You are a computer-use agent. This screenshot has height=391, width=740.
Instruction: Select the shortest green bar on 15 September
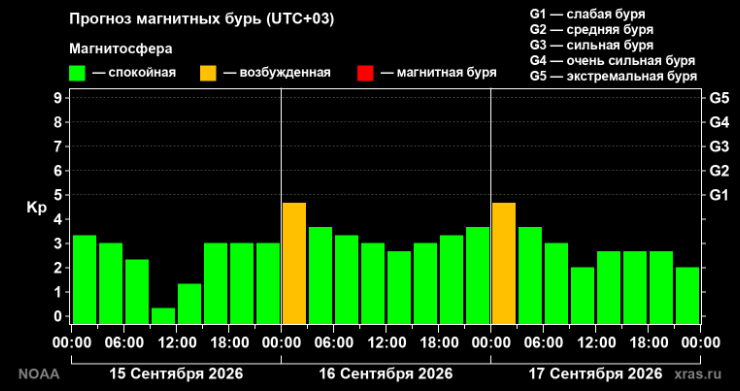(163, 315)
